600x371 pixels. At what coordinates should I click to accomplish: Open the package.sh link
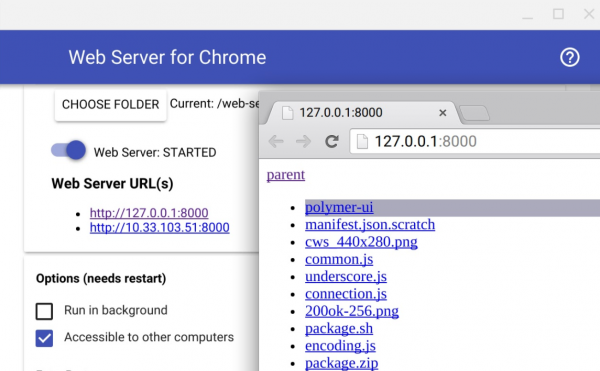coord(339,329)
